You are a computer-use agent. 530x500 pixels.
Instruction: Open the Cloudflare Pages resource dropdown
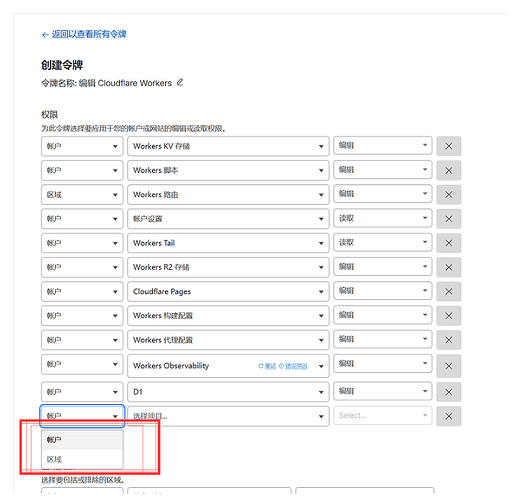(x=228, y=291)
